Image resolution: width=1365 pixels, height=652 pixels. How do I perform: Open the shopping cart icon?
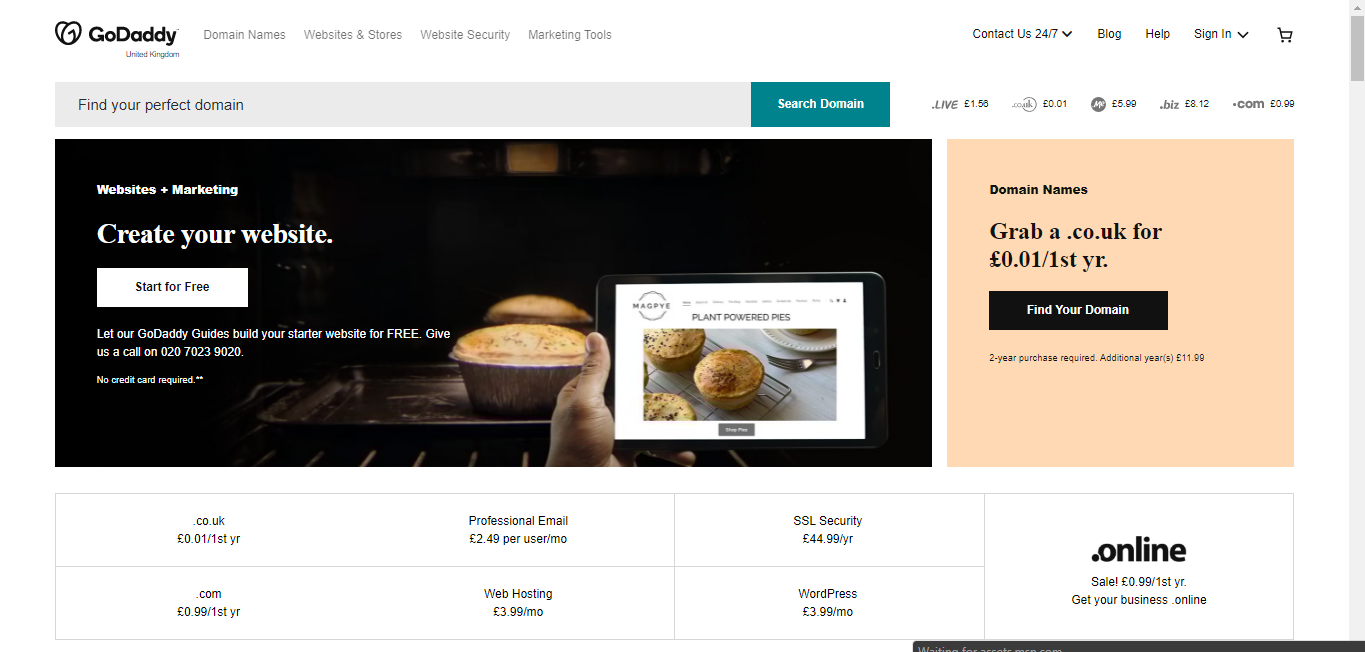point(1285,35)
